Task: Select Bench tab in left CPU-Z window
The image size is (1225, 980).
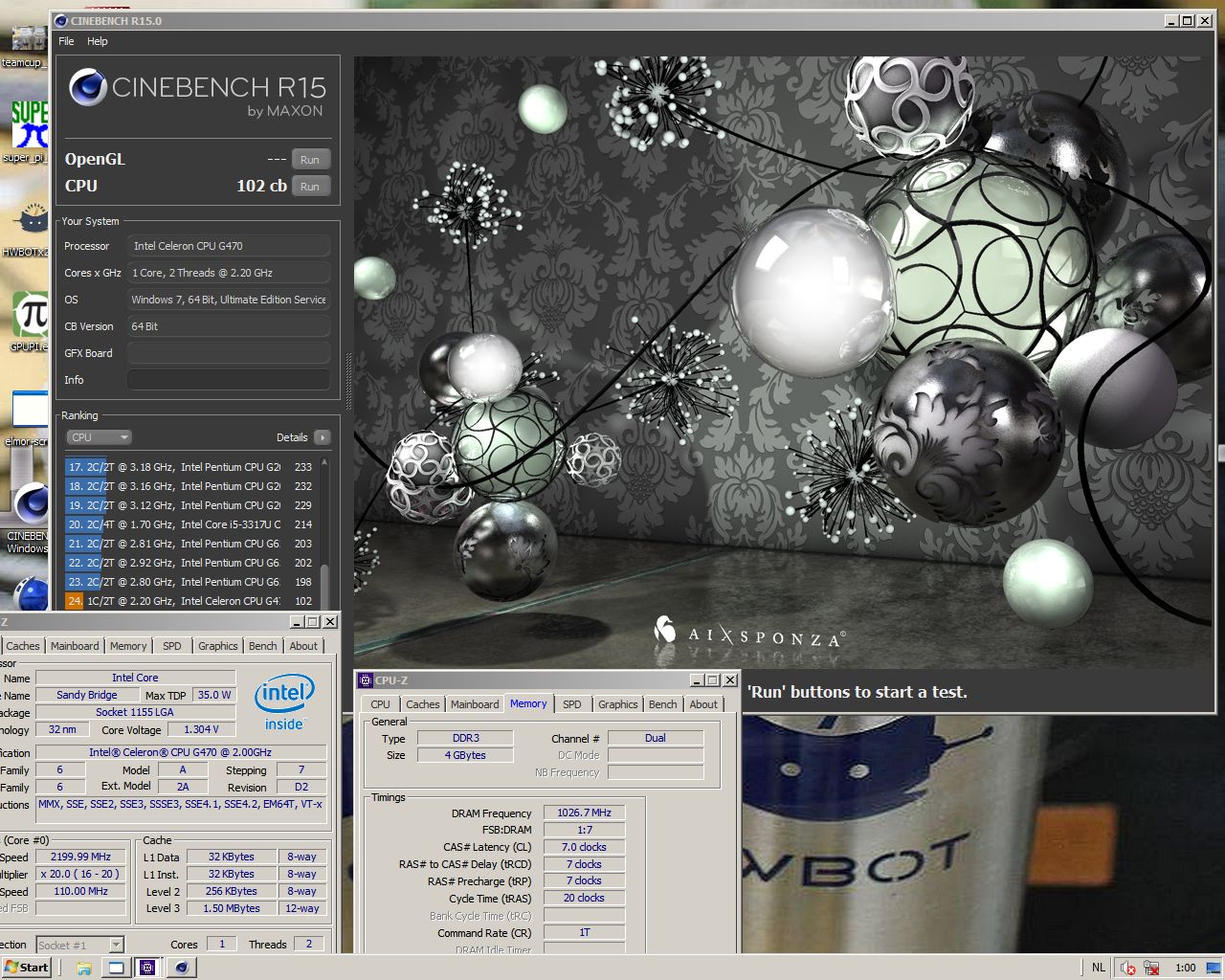Action: click(263, 646)
